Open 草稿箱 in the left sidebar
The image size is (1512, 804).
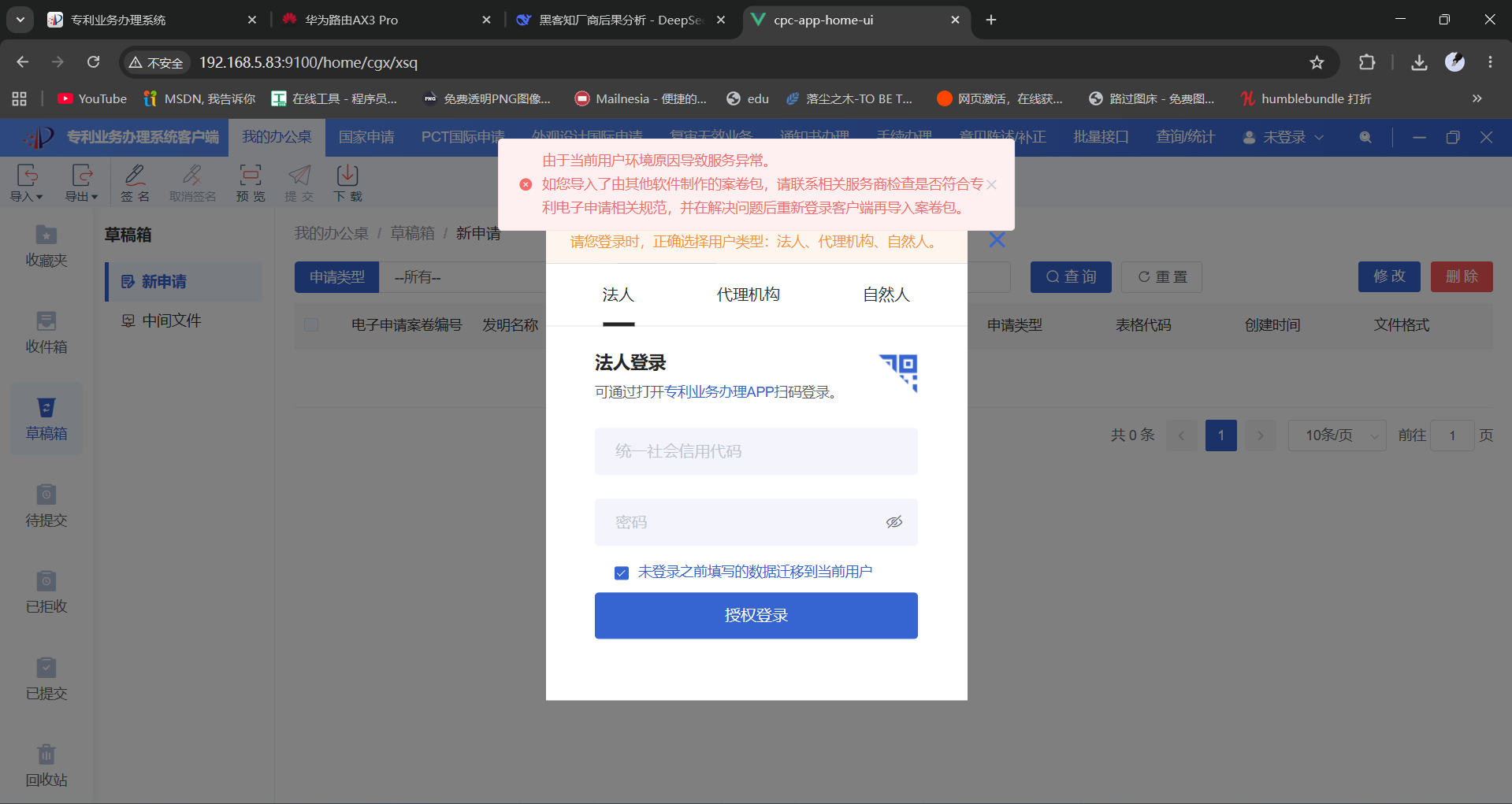[46, 419]
